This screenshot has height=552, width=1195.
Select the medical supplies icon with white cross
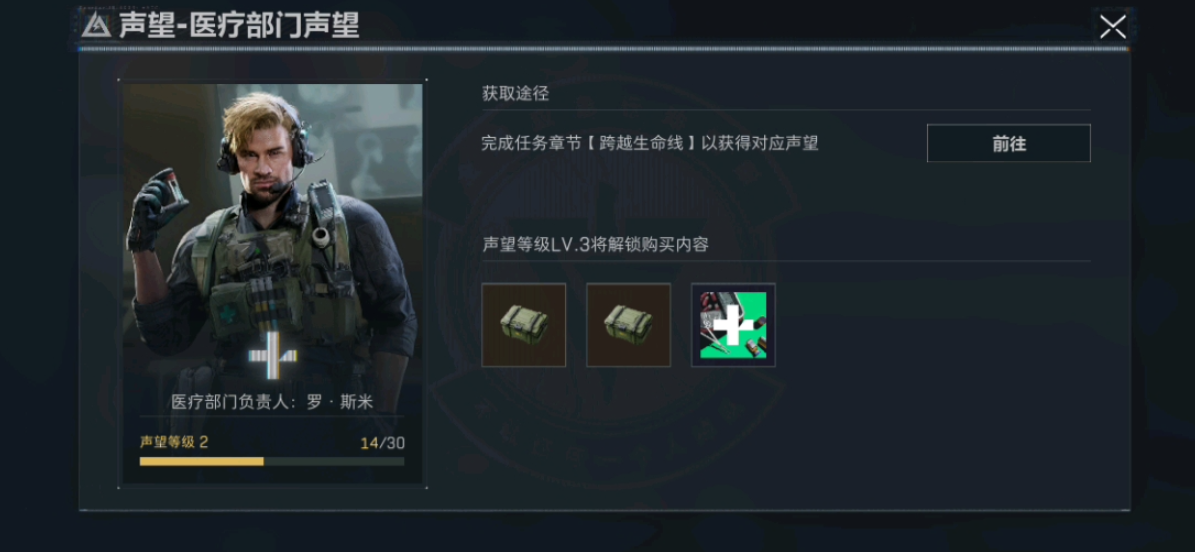tap(733, 325)
